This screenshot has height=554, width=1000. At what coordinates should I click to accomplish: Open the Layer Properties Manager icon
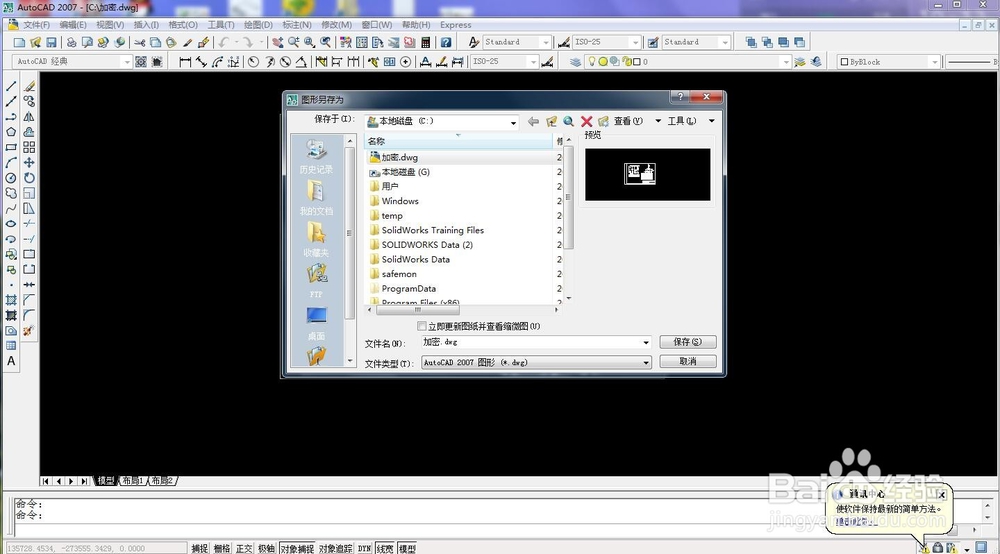(x=575, y=62)
